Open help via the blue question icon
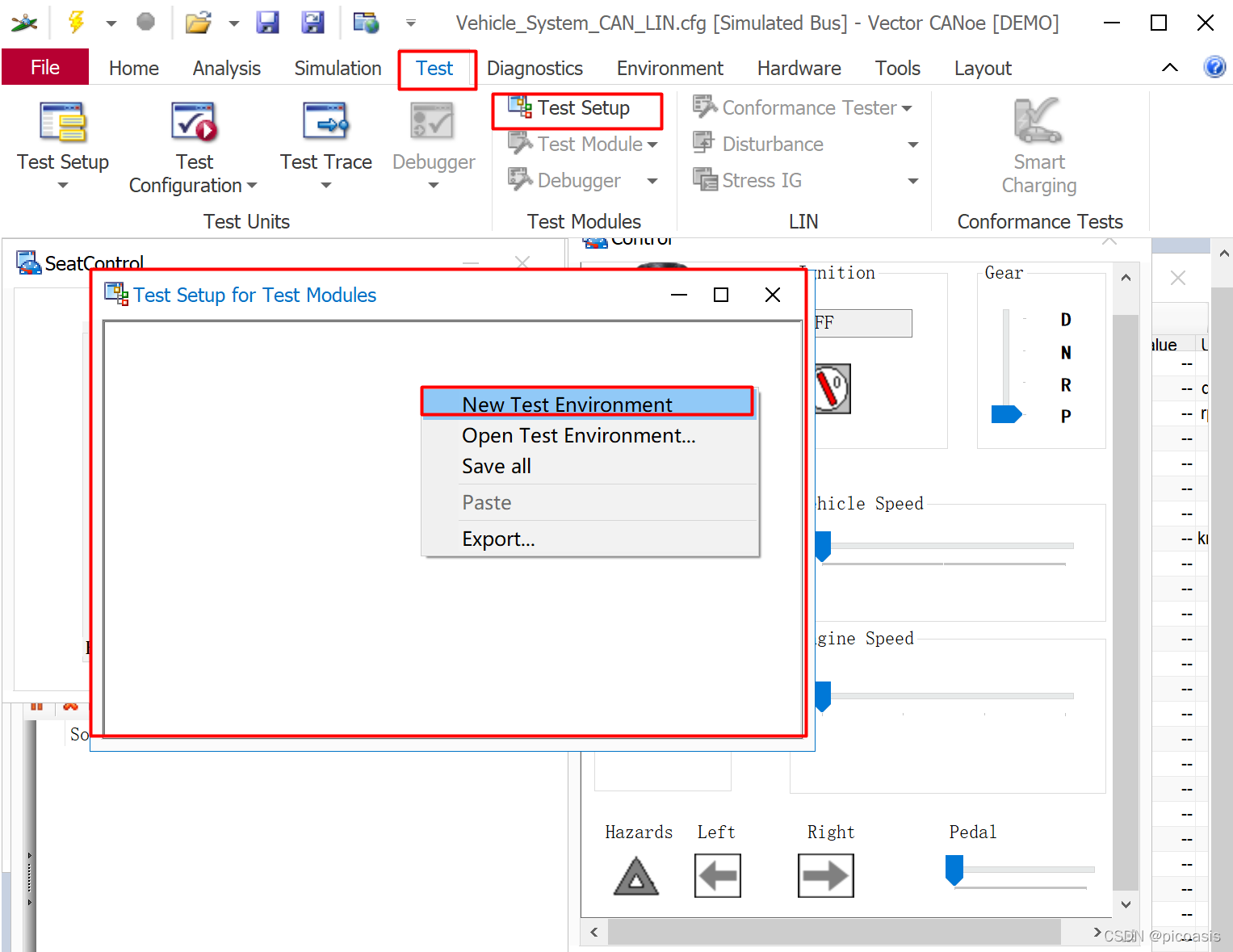 click(1214, 66)
